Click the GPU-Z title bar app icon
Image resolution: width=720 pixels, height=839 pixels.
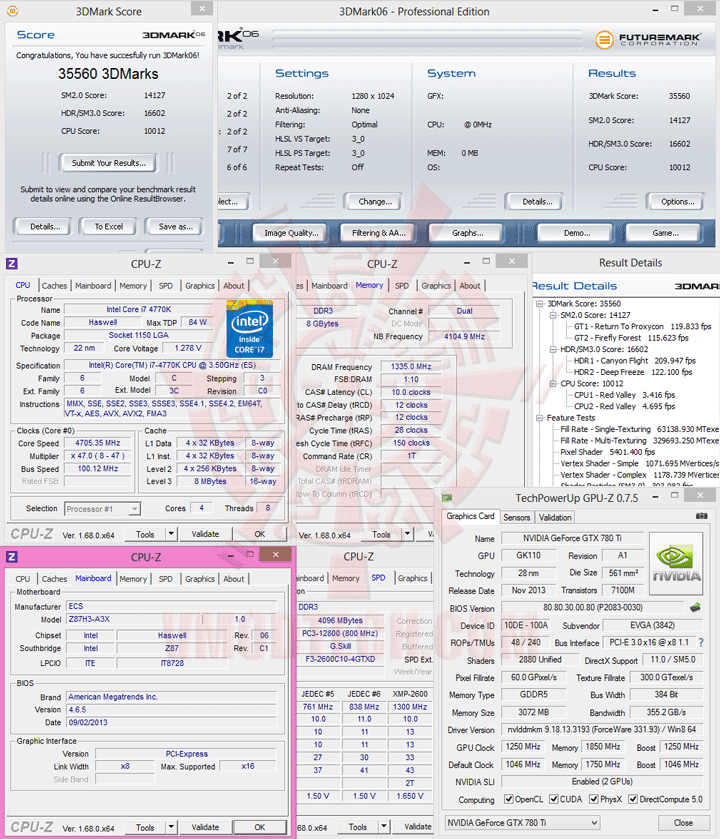coord(447,498)
